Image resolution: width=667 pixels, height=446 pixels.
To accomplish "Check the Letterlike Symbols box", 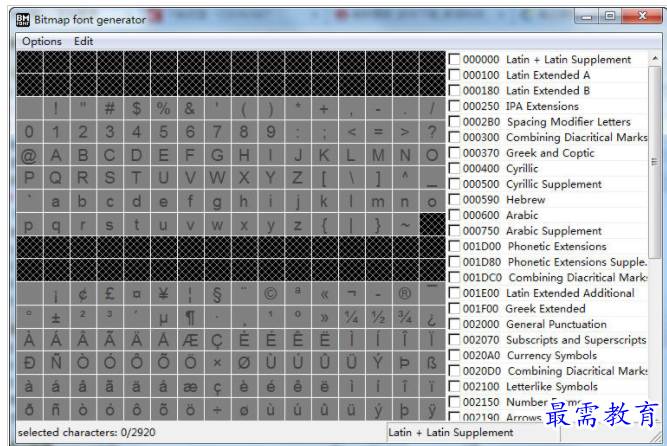I will click(454, 386).
